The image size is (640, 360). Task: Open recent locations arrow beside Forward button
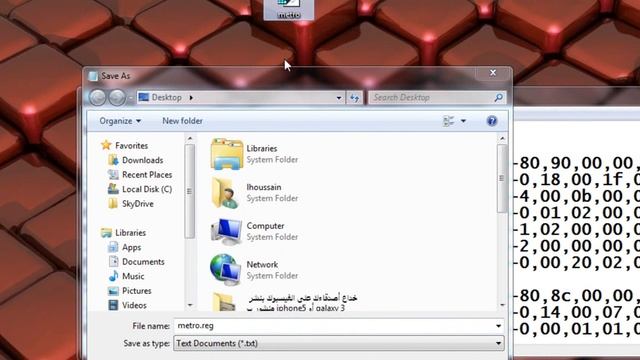131,98
